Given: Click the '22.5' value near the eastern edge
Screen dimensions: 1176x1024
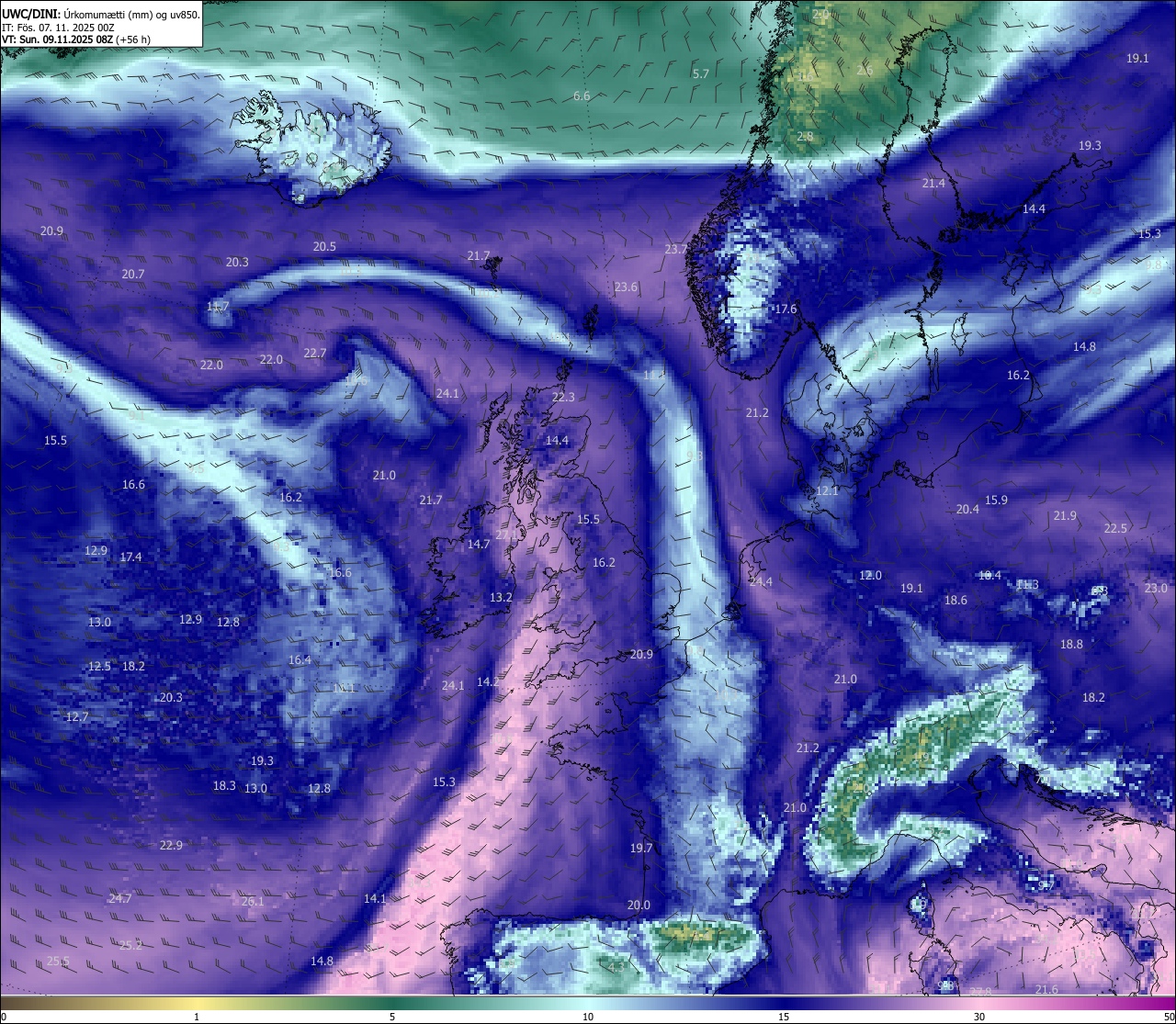Looking at the screenshot, I should pos(1115,529).
